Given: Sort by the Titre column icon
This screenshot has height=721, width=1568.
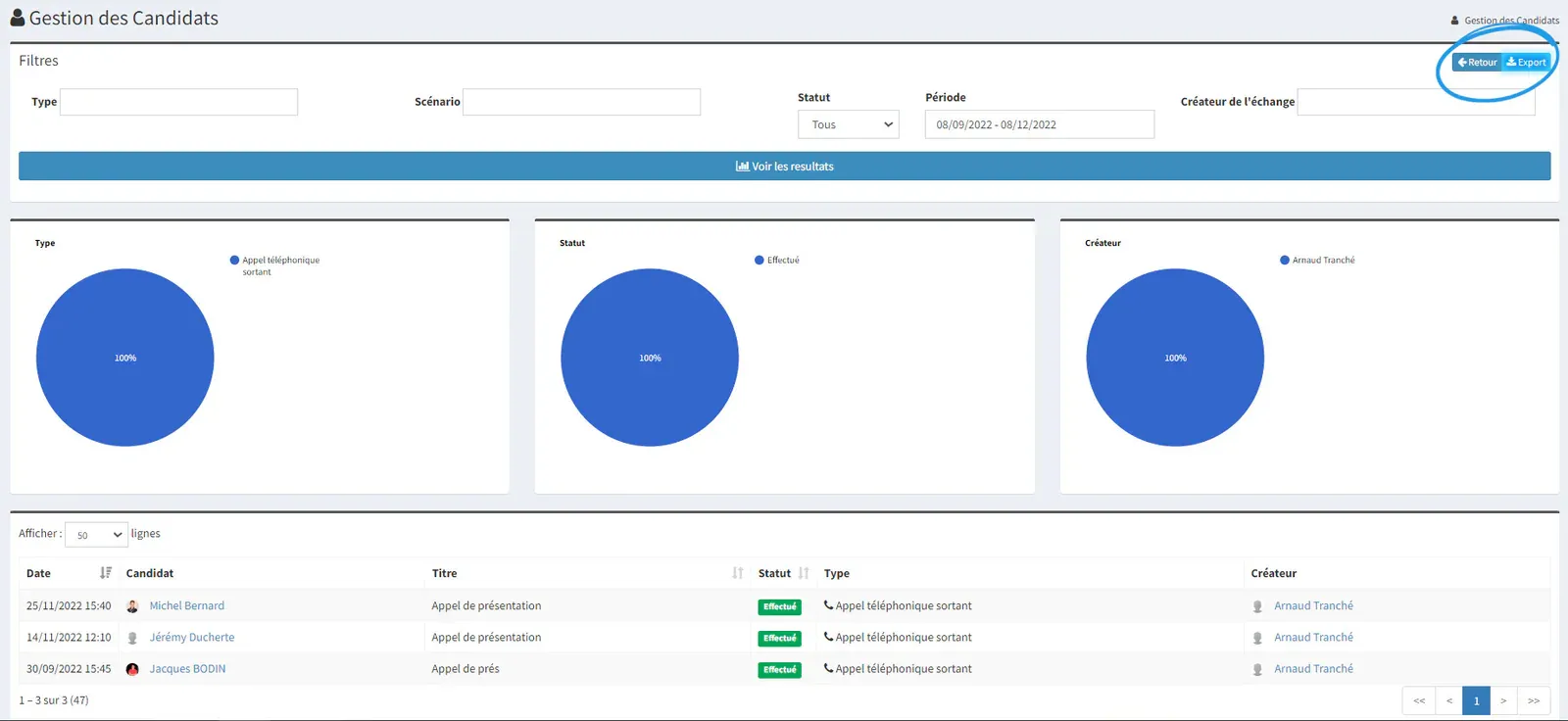Looking at the screenshot, I should 738,573.
